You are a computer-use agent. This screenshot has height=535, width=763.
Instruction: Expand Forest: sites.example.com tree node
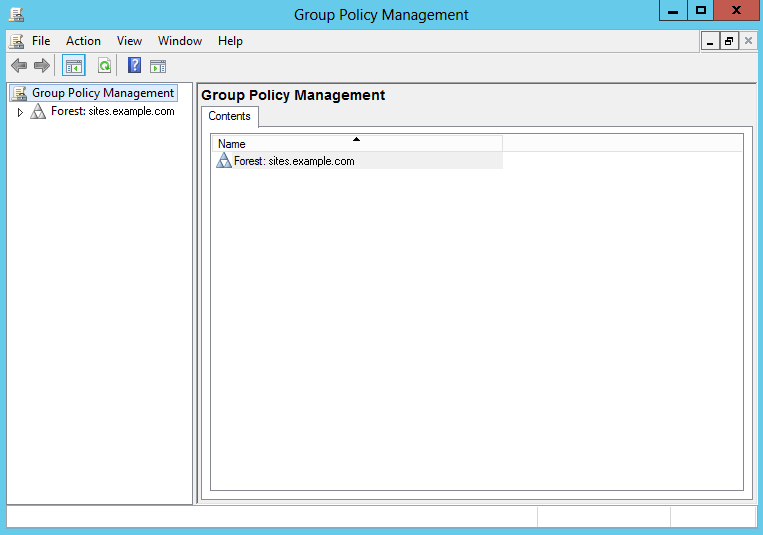tap(20, 112)
